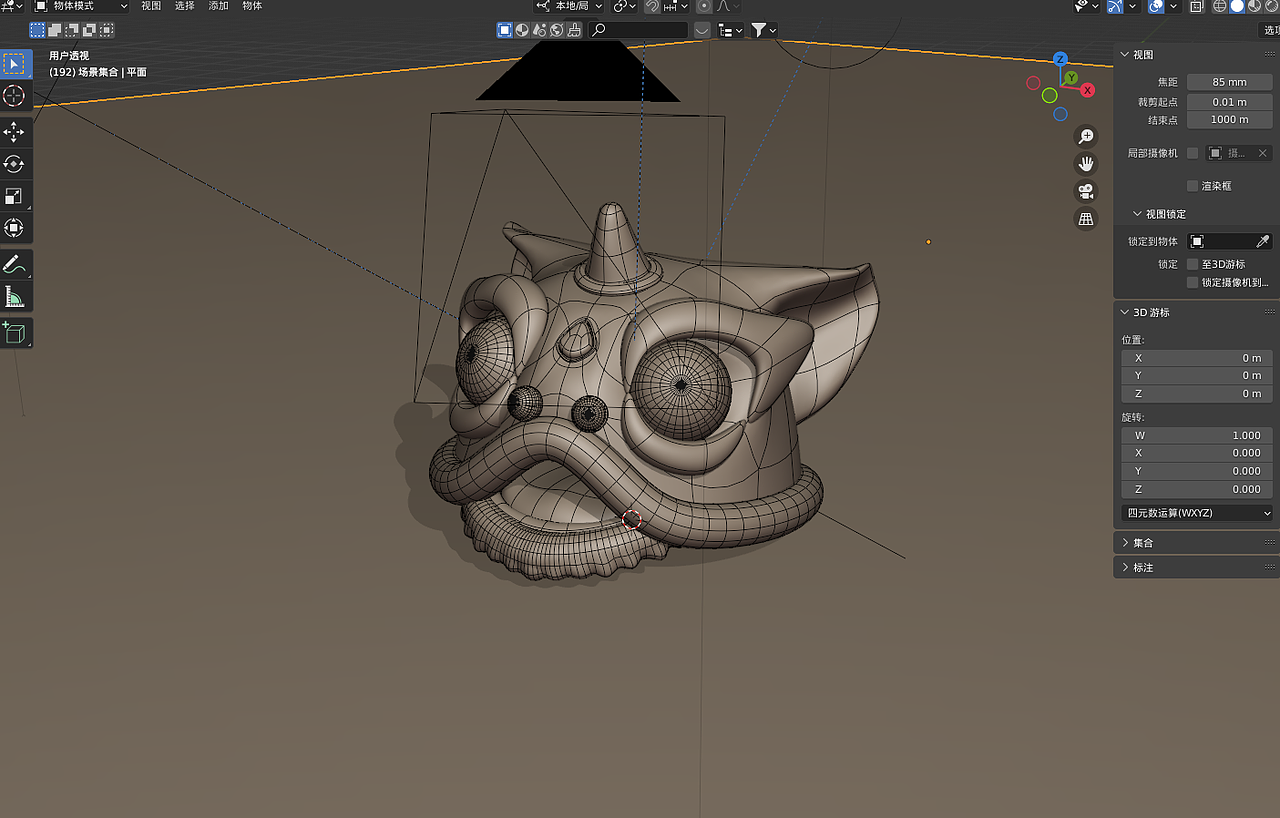
Task: Click the 裁剪起点 0.01 m field
Action: tap(1230, 102)
